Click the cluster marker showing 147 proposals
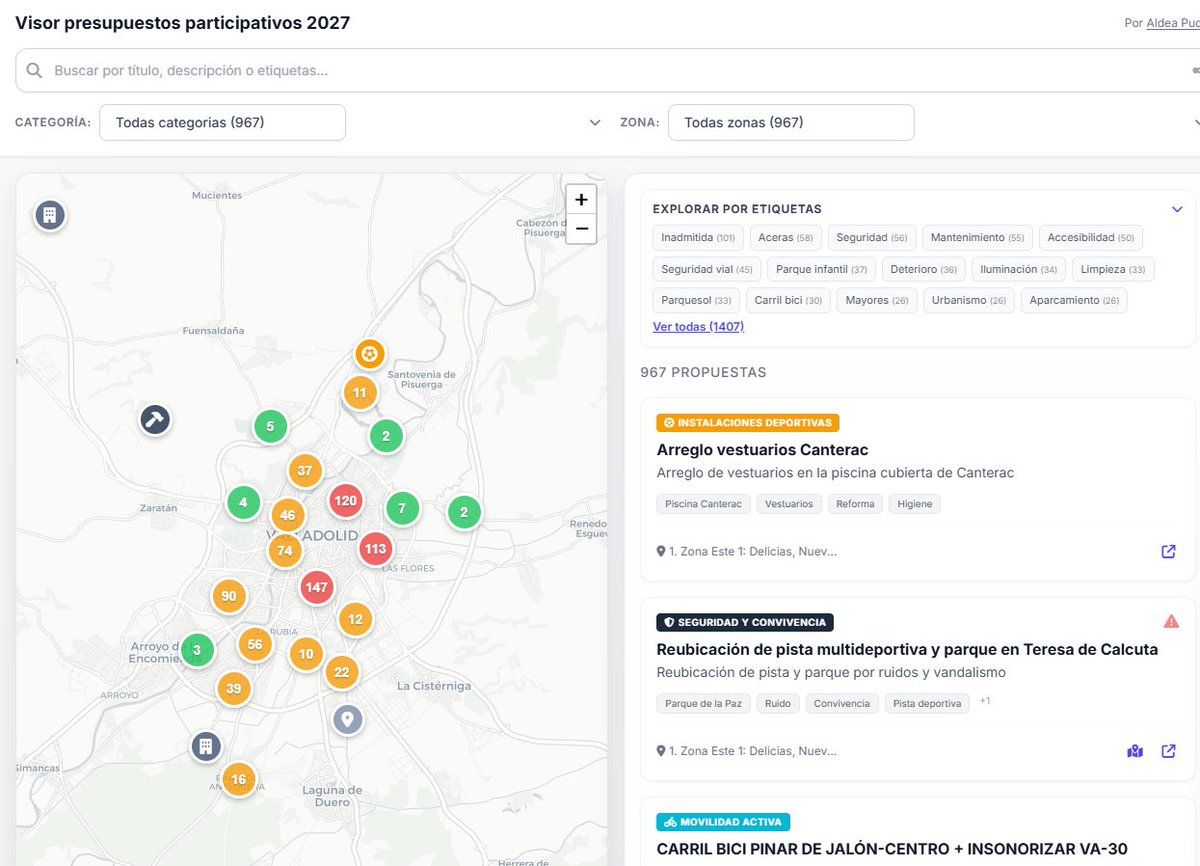 click(317, 588)
